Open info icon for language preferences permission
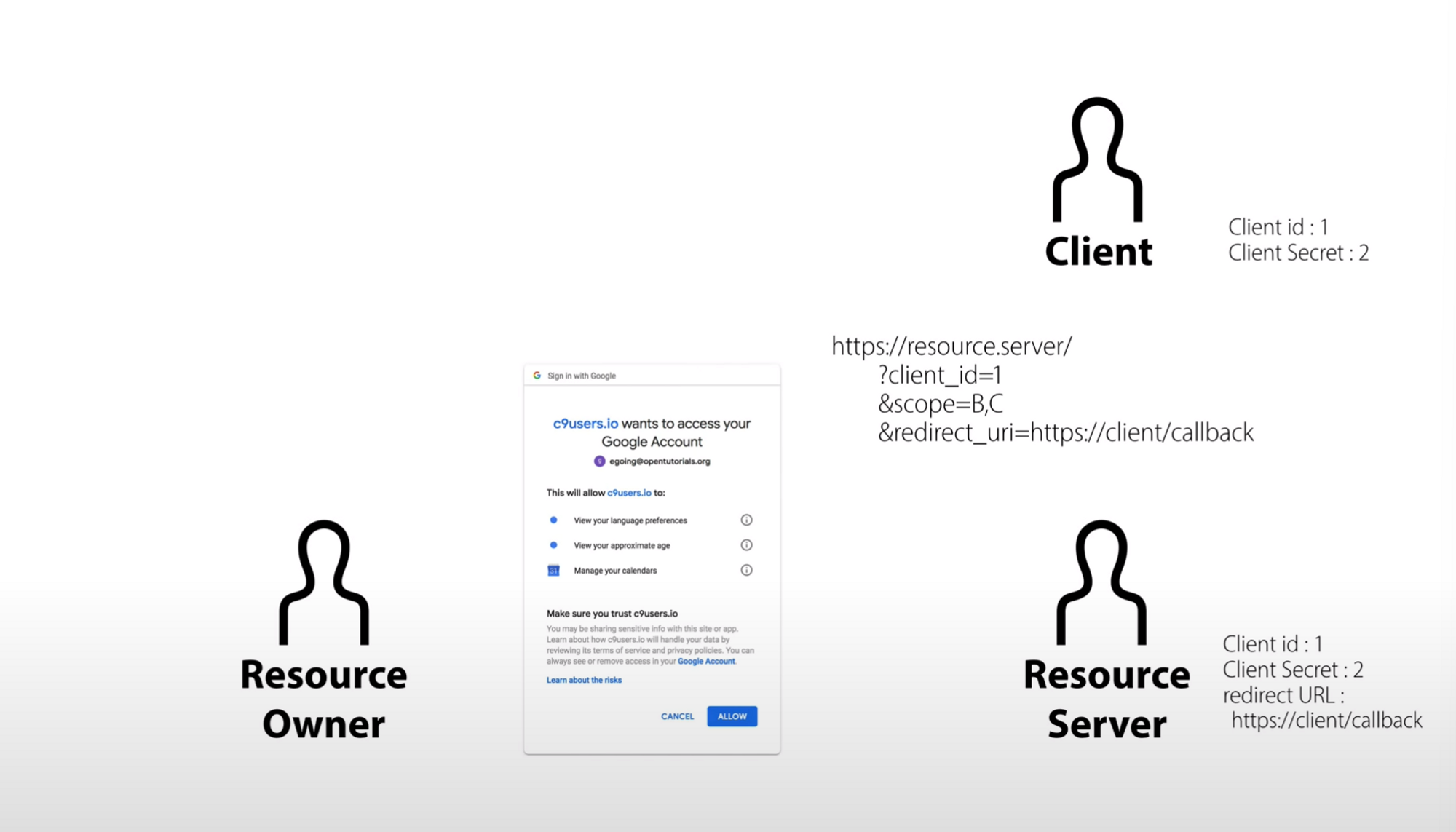Viewport: 1456px width, 832px height. 746,520
